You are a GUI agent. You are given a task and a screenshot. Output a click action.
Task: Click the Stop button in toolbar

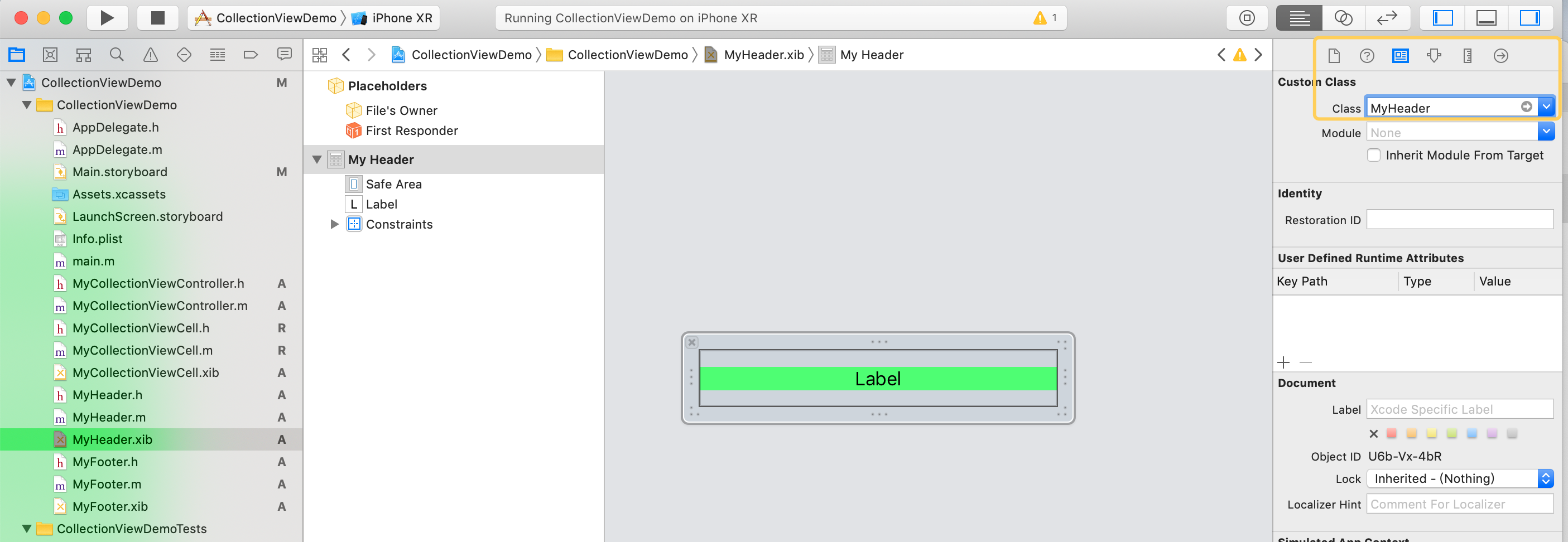[158, 18]
